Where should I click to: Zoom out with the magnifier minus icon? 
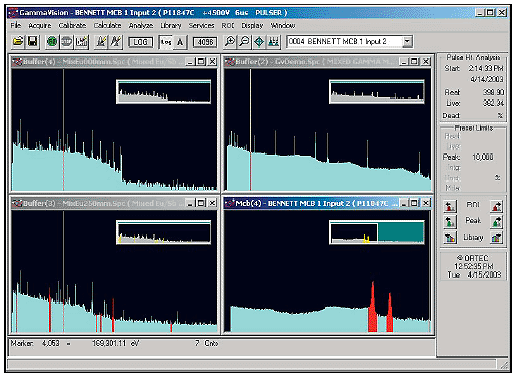point(244,42)
